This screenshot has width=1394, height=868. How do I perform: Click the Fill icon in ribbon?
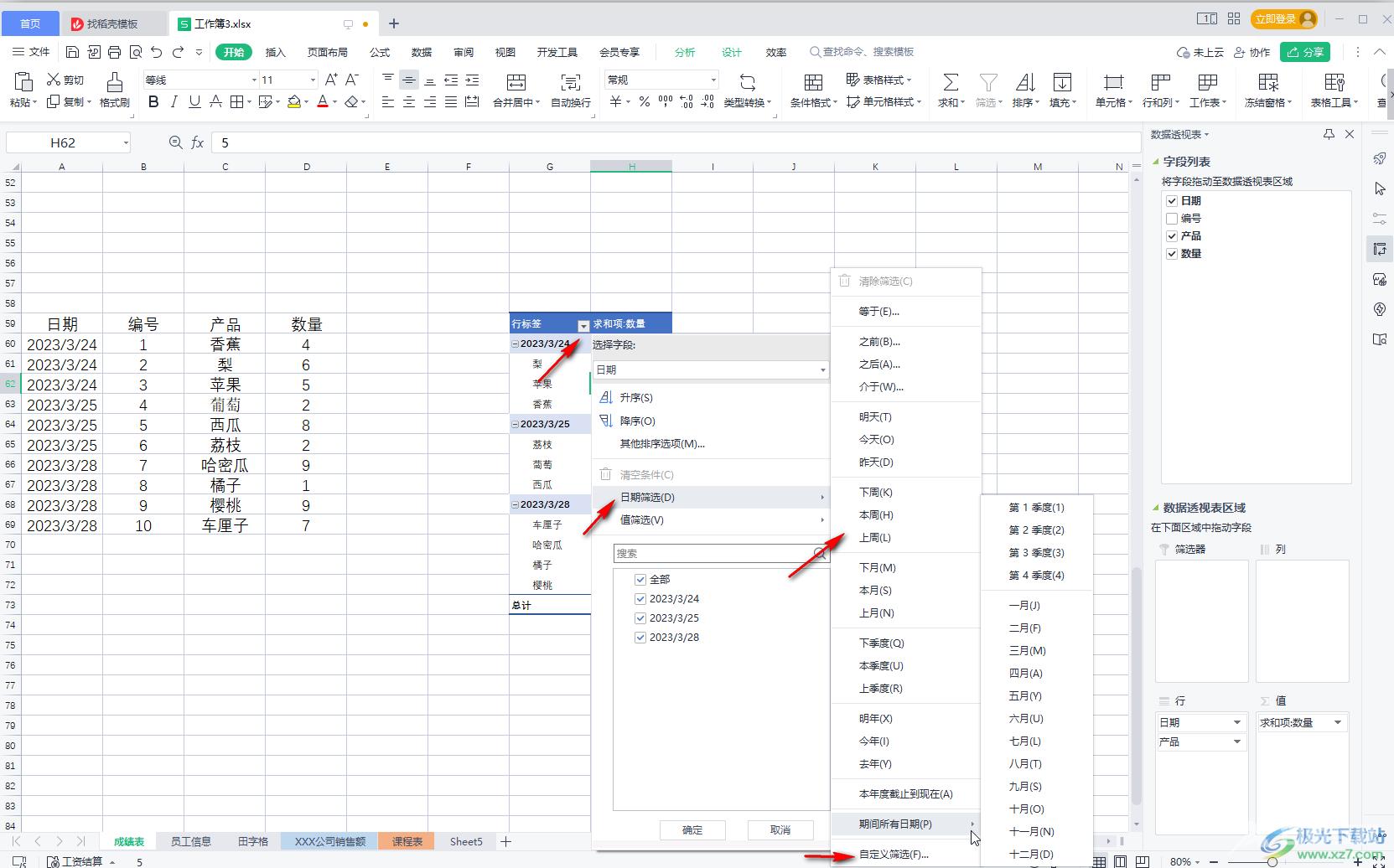[1062, 81]
